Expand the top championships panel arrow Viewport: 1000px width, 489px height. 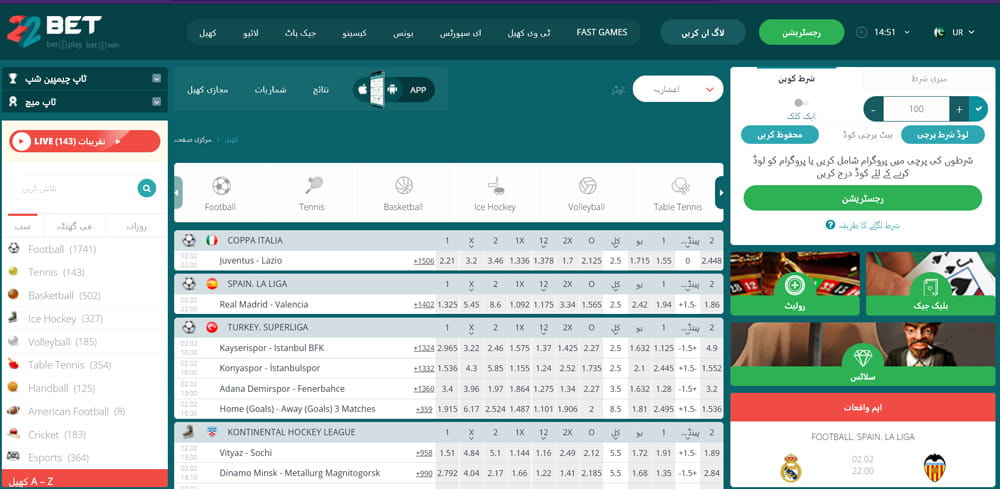point(157,78)
